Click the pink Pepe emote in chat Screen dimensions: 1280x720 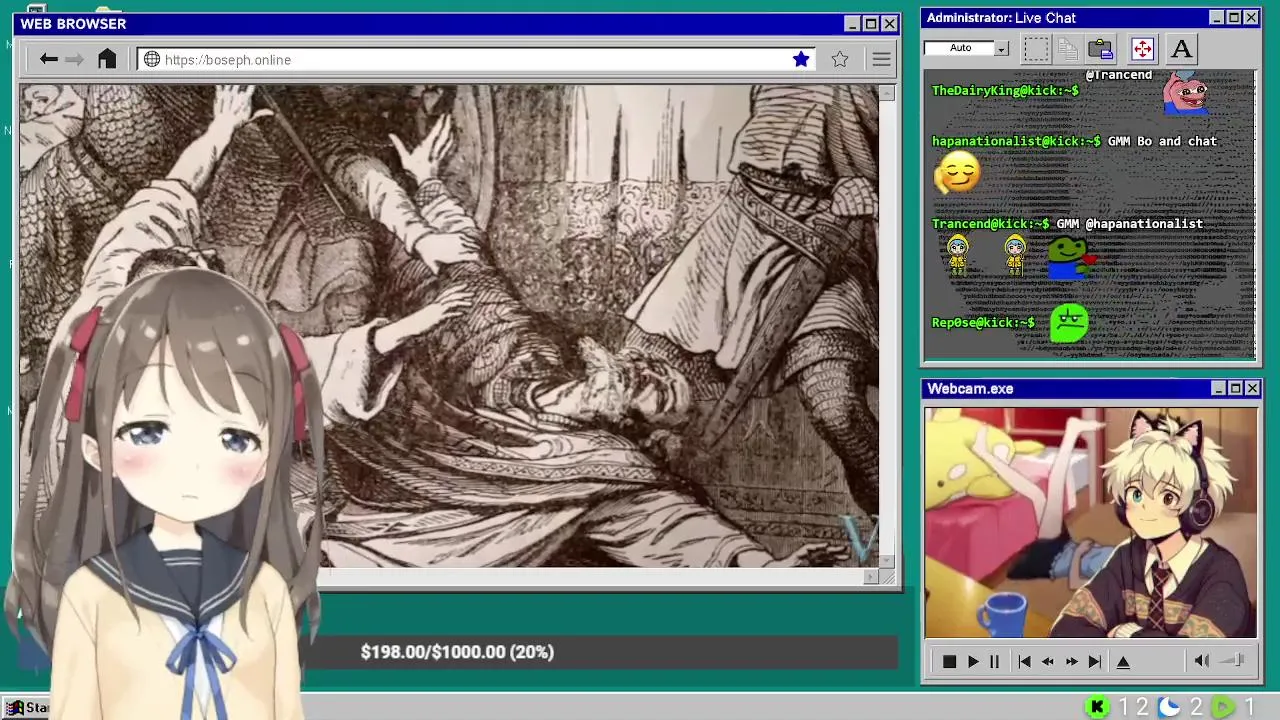pos(1186,94)
